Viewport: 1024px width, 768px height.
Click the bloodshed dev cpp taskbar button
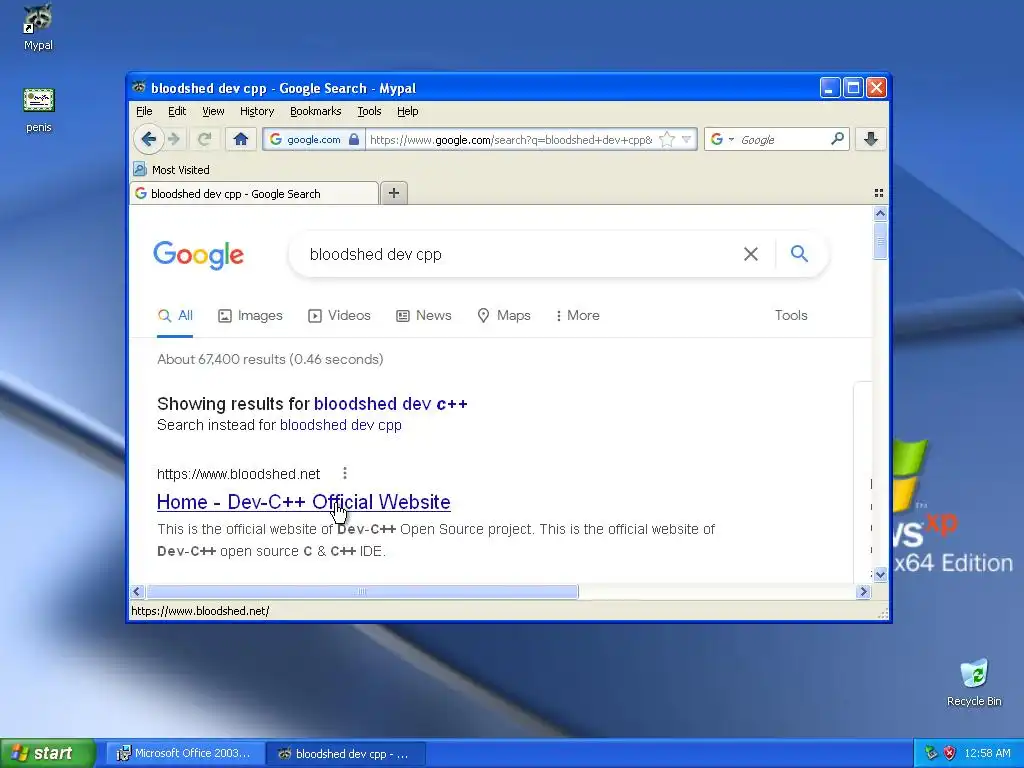tap(346, 754)
